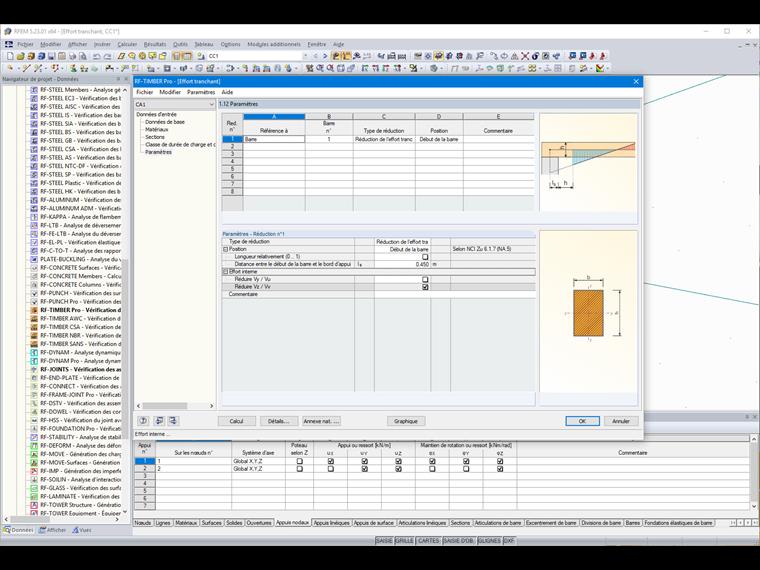Enable the 'Réduire Vy / Vu' checkbox
Viewport: 760px width, 570px height.
pyautogui.click(x=425, y=279)
